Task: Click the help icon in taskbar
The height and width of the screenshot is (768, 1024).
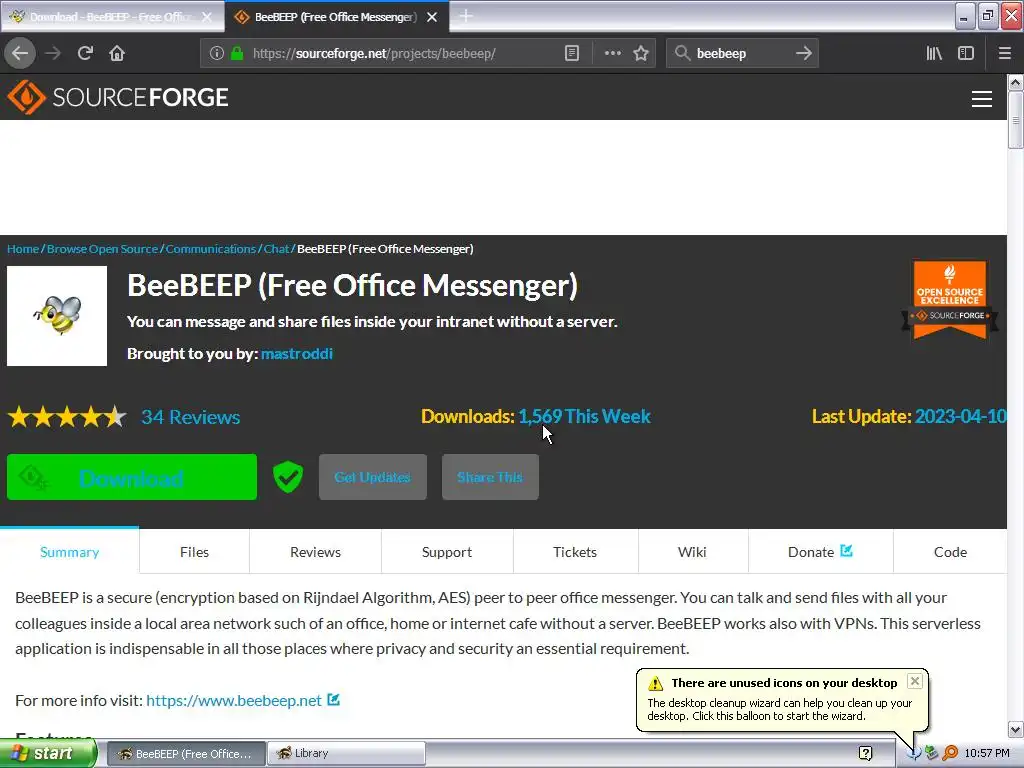Action: tap(865, 753)
